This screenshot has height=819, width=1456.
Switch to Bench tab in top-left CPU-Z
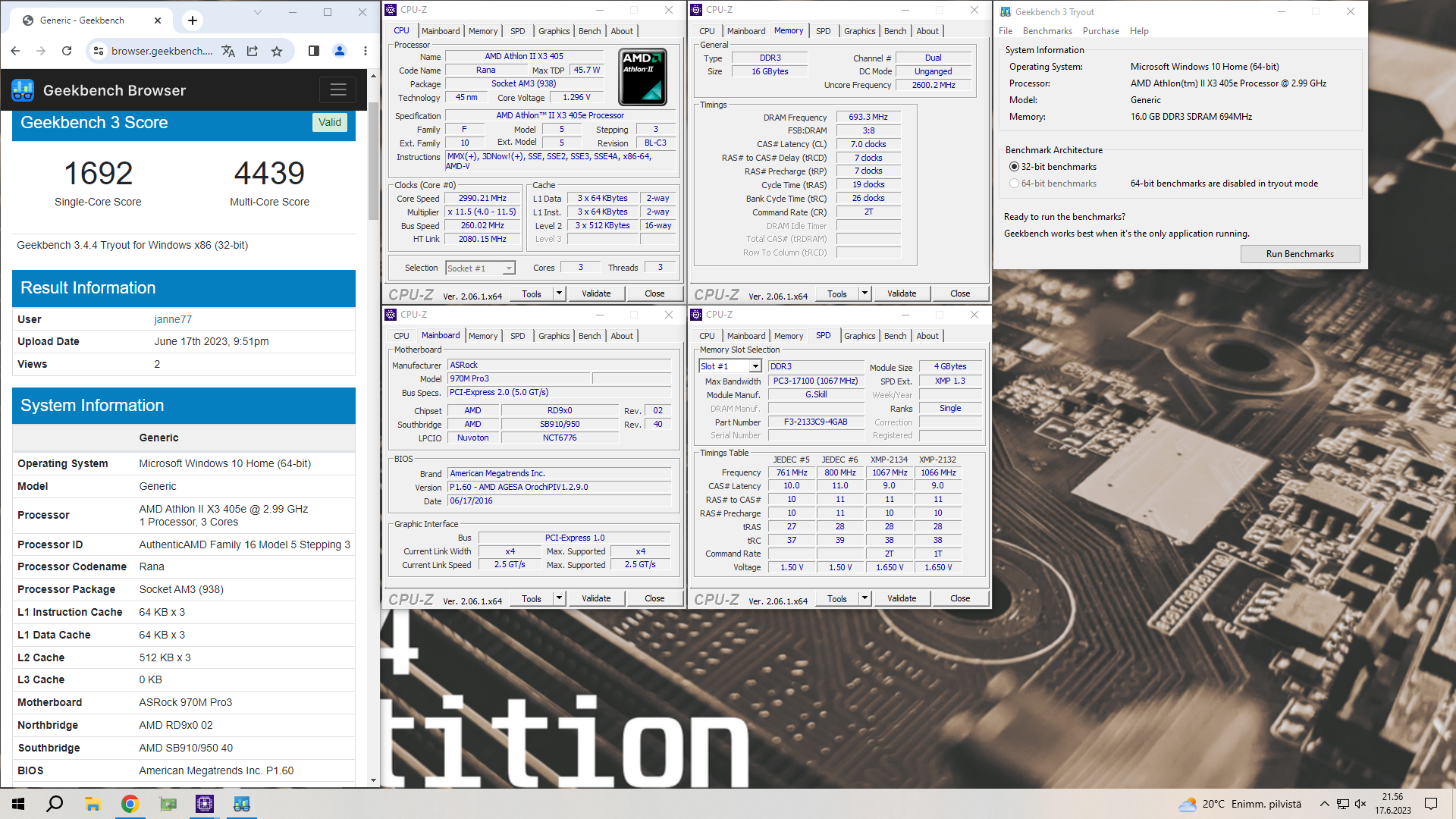(x=589, y=31)
